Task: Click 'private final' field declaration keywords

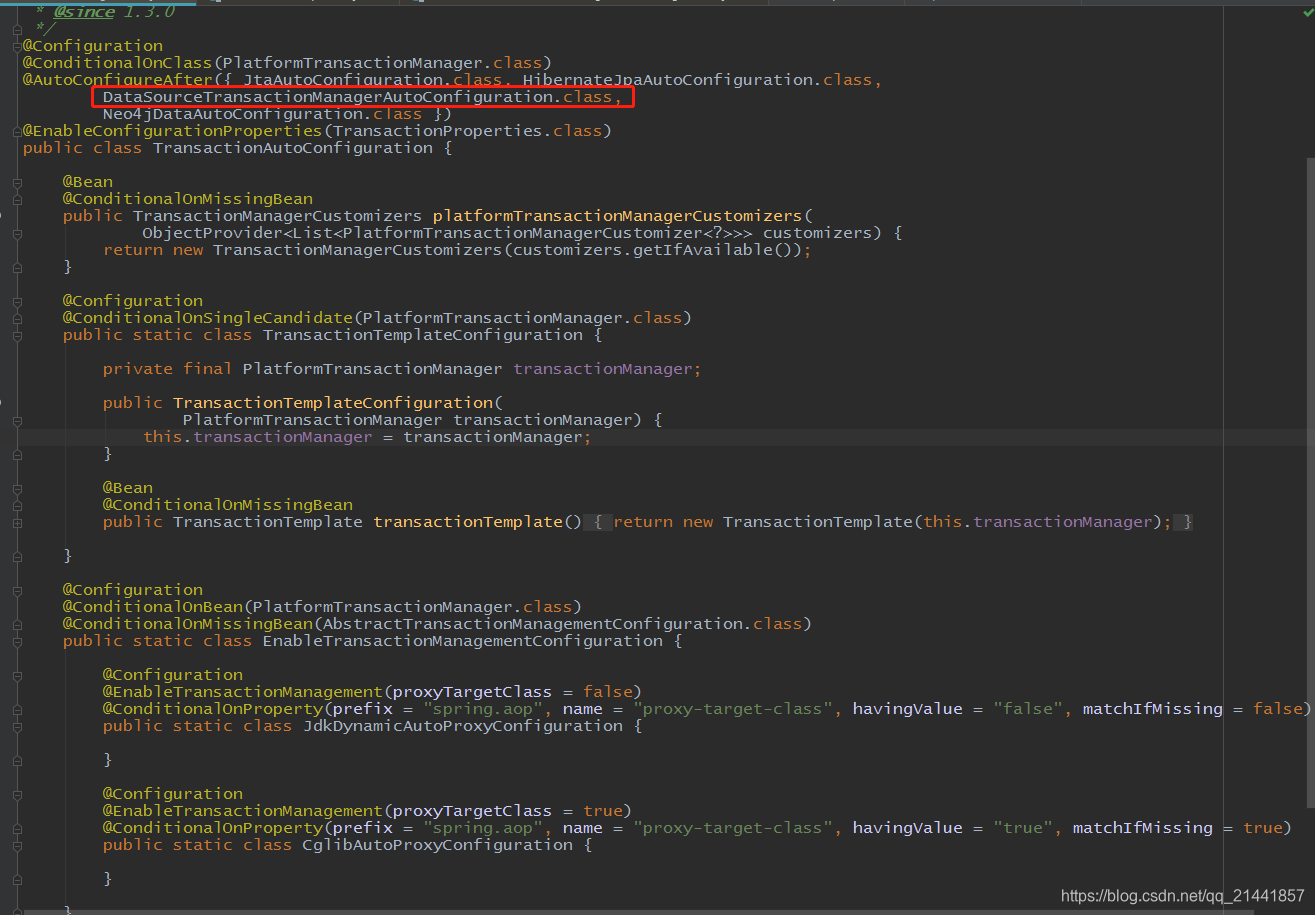Action: point(167,369)
